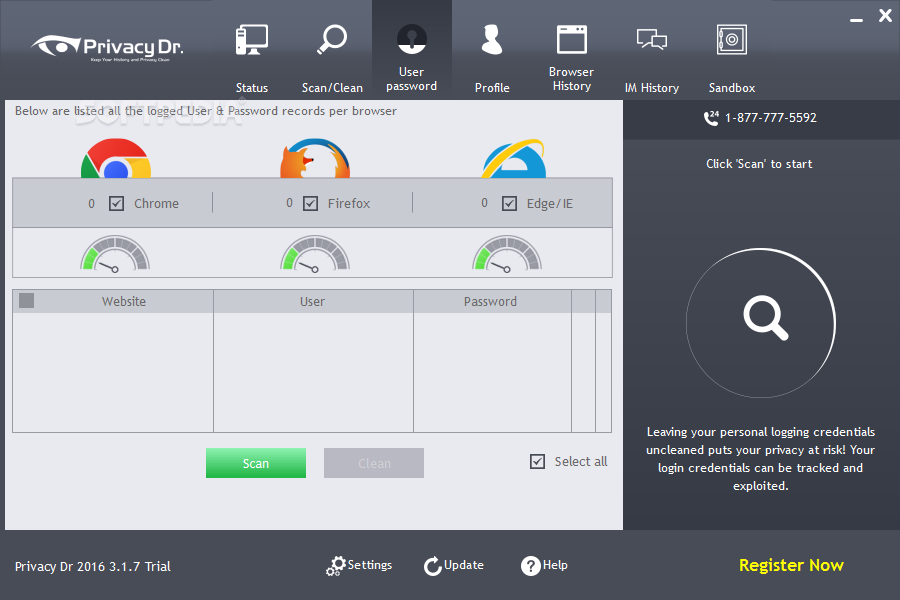Sort by the User column header
Viewport: 900px width, 600px height.
pyautogui.click(x=313, y=301)
